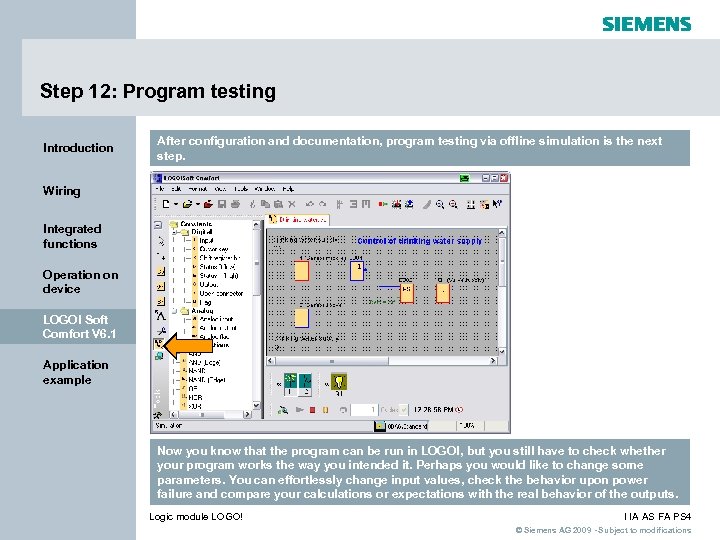Click the simulation power failure icon
720x540 pixels.
(283, 410)
